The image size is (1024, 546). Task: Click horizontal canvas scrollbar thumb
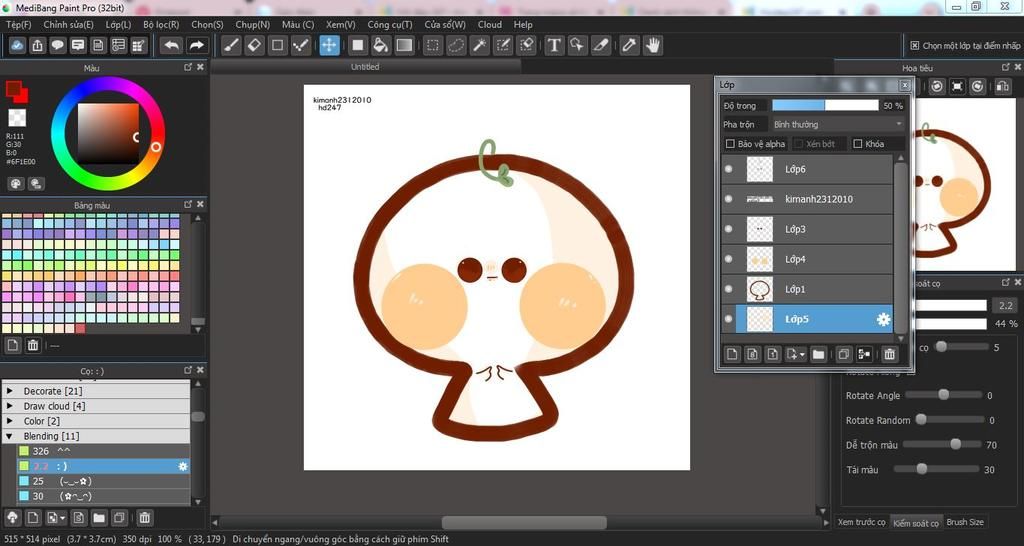524,522
